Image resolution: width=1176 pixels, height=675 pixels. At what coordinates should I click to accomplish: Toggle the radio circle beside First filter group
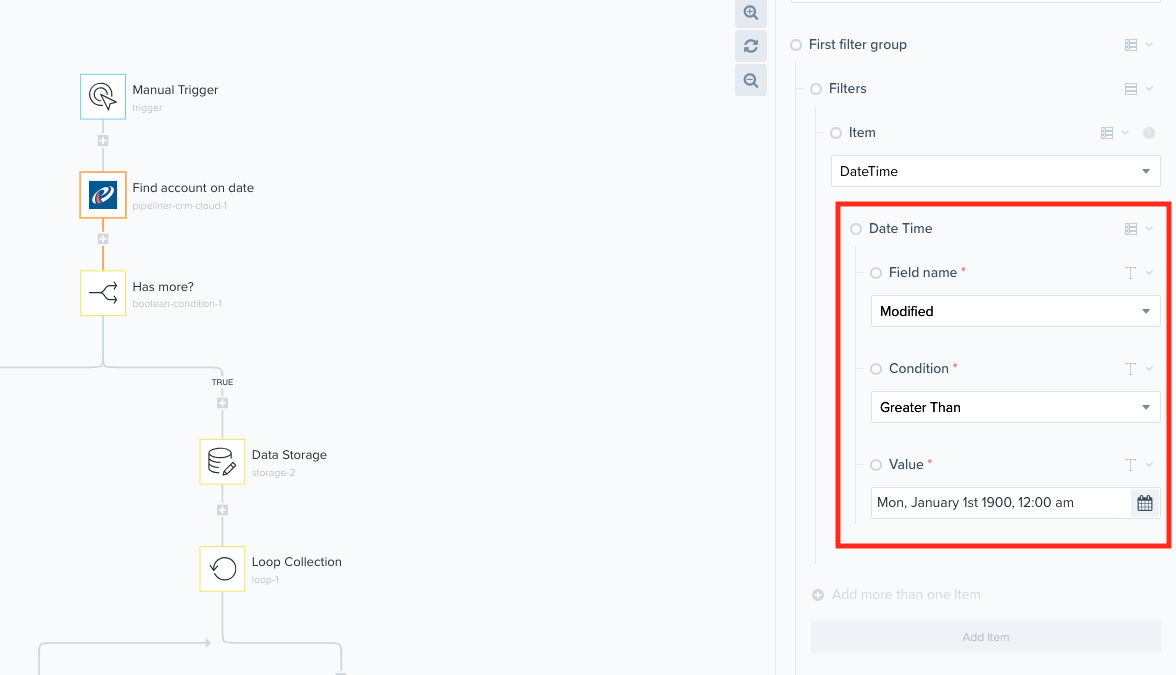(x=796, y=45)
